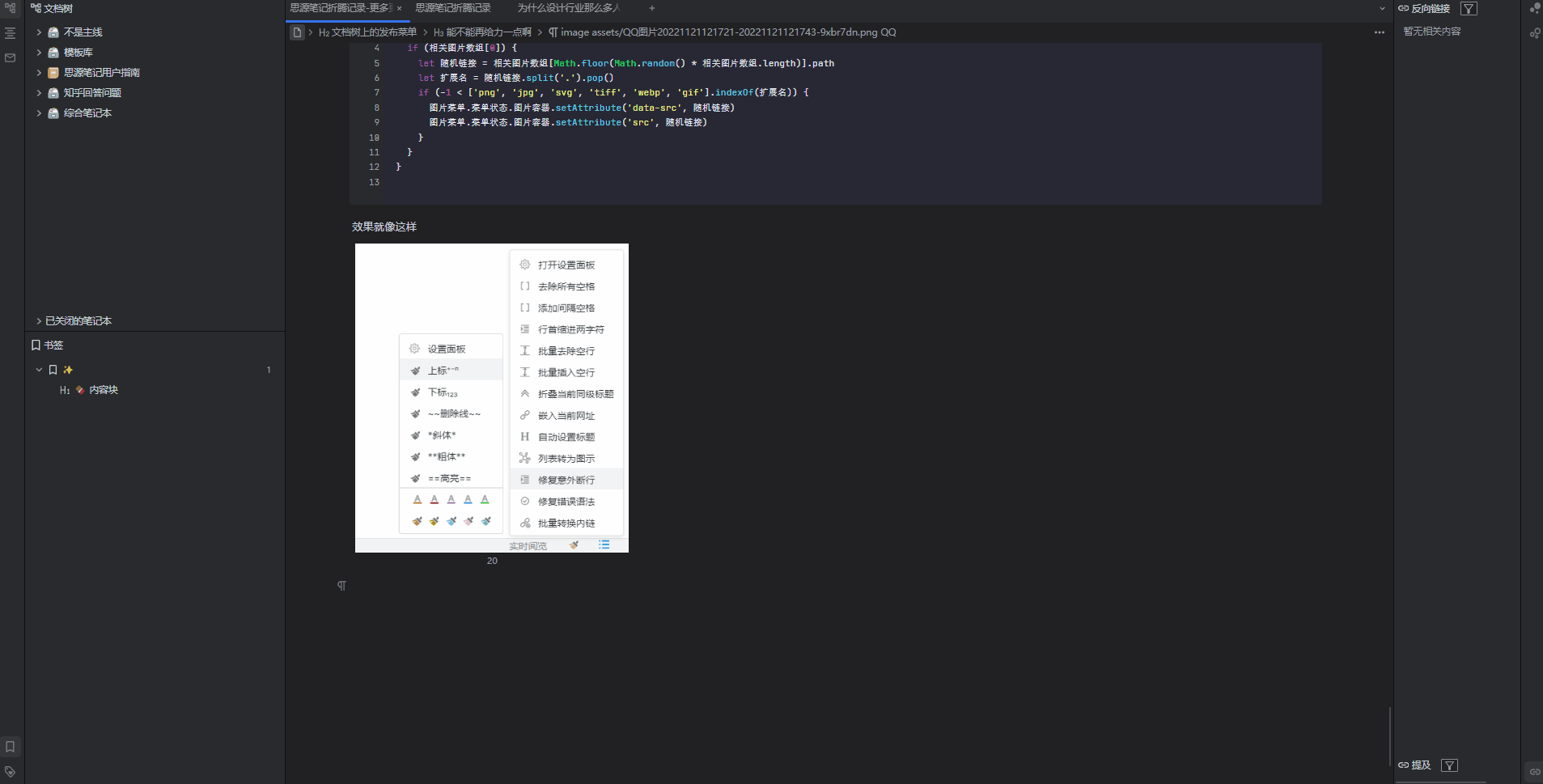
Task: Expand the 不是主线 notebook
Action: [x=39, y=32]
